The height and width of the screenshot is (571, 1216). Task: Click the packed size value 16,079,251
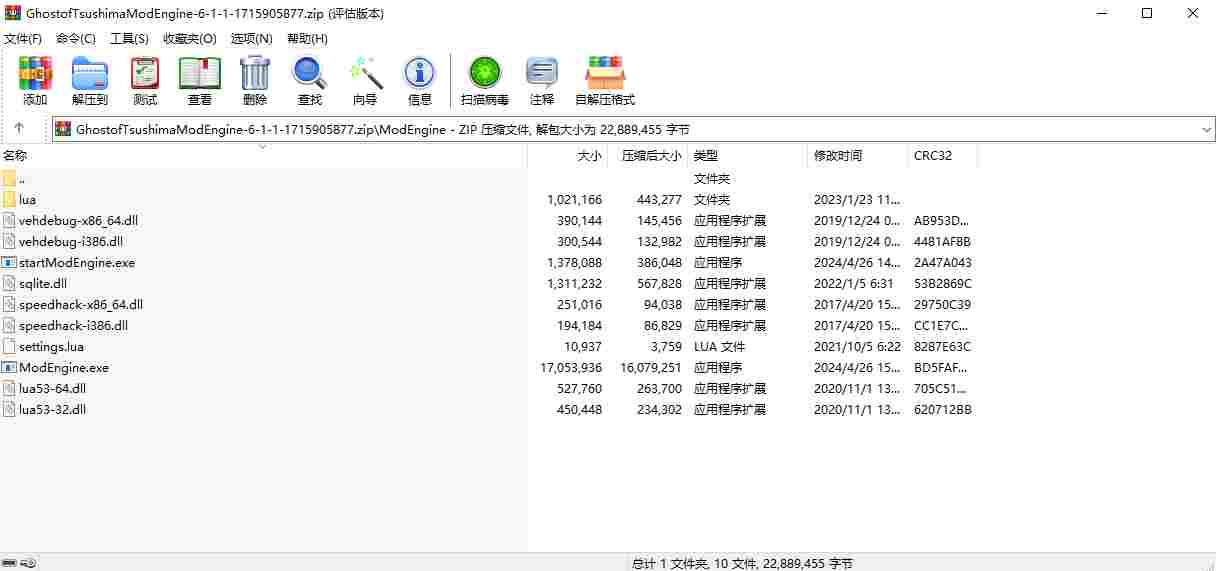tap(651, 368)
